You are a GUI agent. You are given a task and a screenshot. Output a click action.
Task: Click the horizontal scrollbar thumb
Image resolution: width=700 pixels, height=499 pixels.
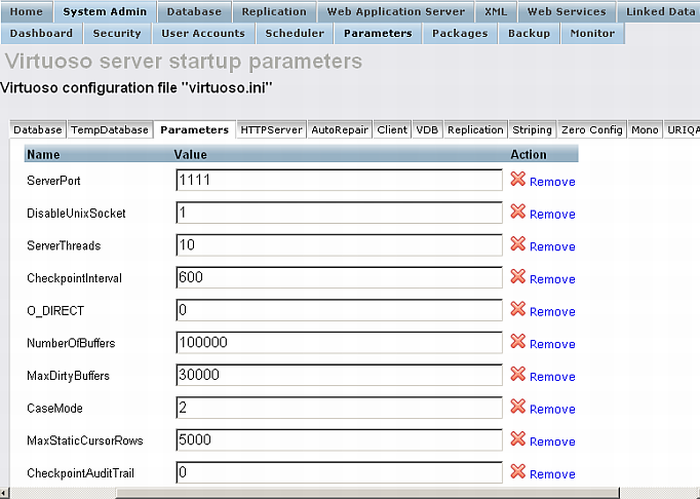coord(368,493)
